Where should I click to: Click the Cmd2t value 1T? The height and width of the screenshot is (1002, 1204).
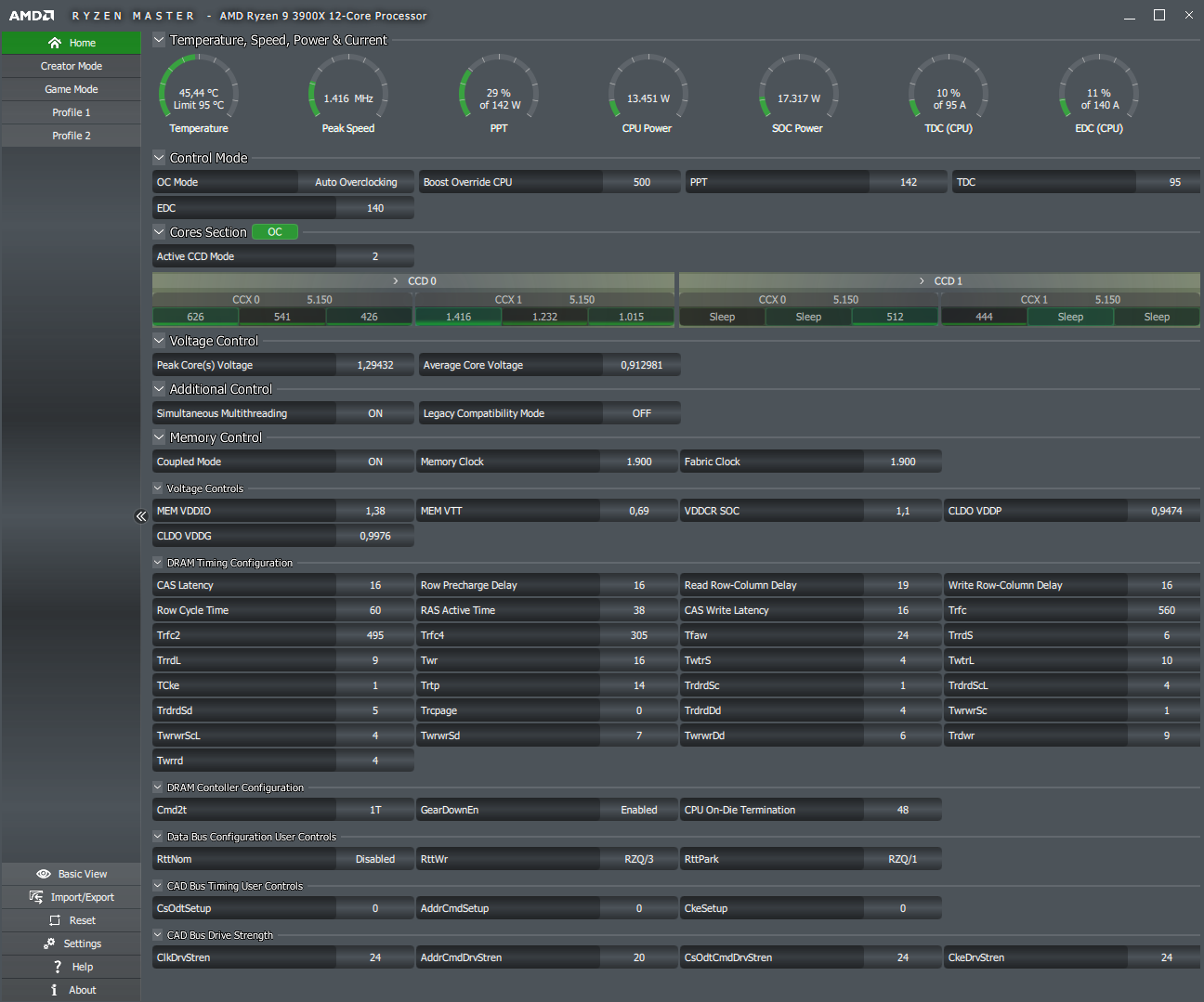(375, 810)
